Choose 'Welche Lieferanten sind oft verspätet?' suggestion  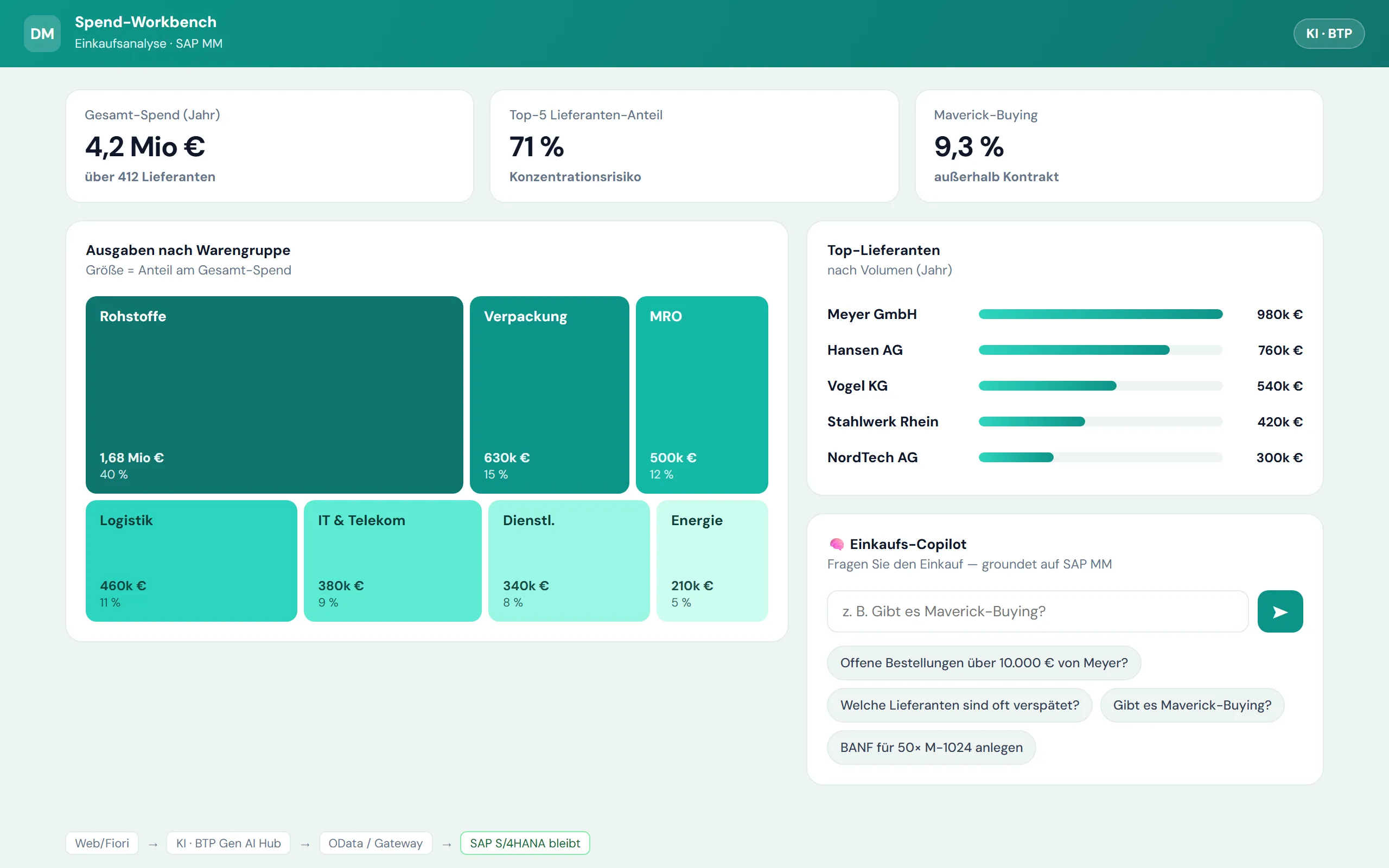pyautogui.click(x=959, y=706)
